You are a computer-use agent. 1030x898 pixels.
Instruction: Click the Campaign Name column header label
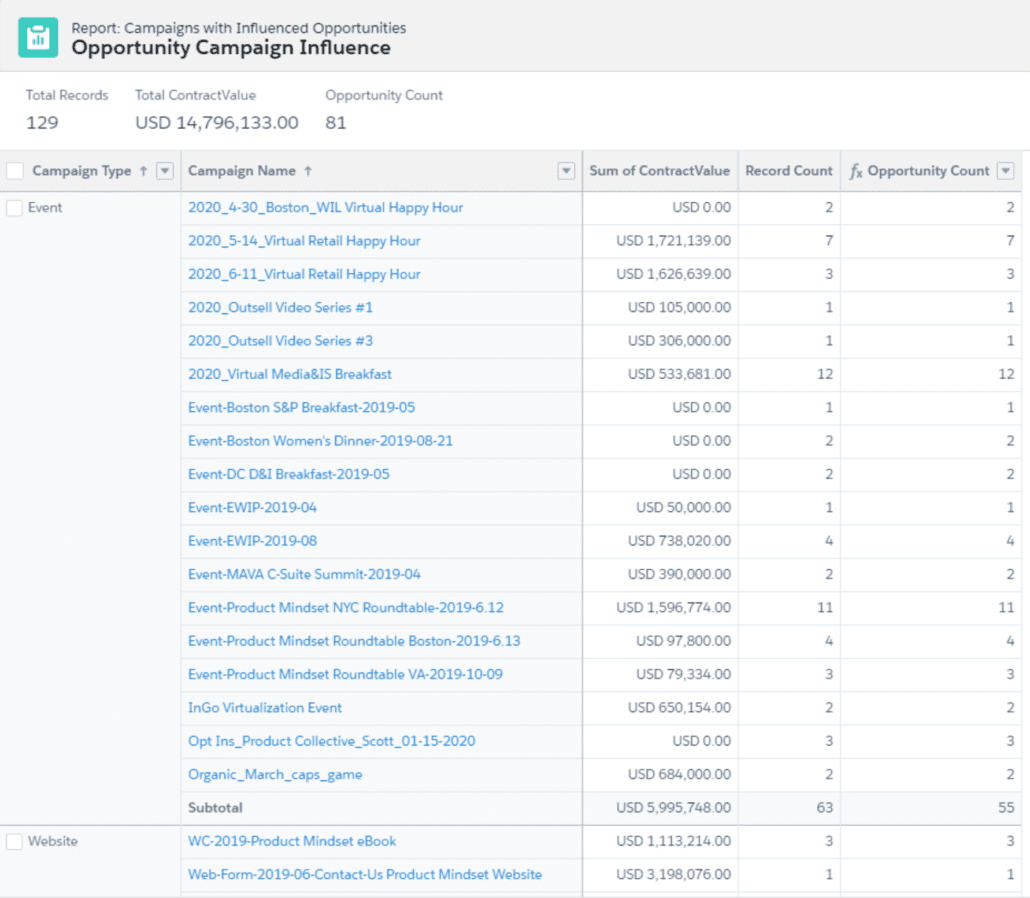click(242, 171)
